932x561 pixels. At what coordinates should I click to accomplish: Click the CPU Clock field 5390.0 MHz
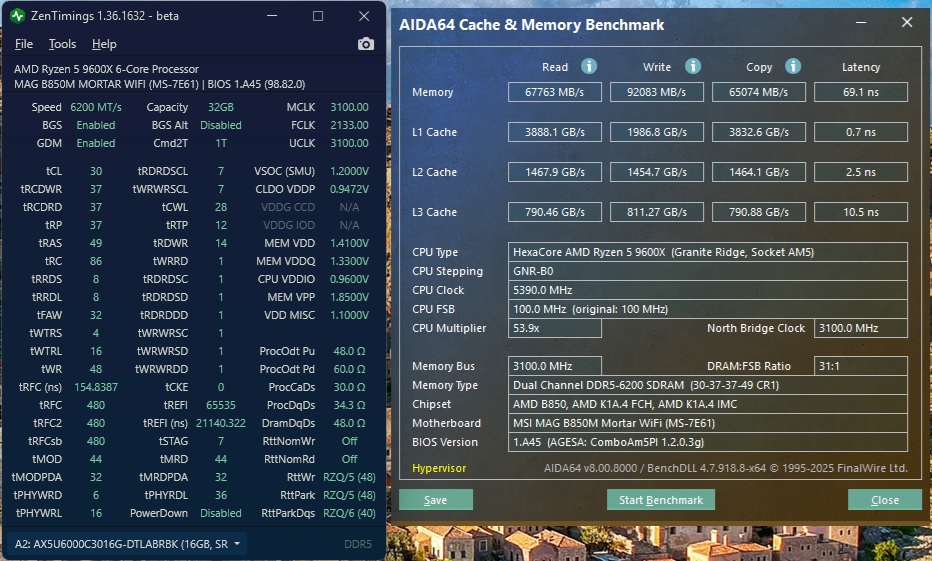[x=707, y=290]
